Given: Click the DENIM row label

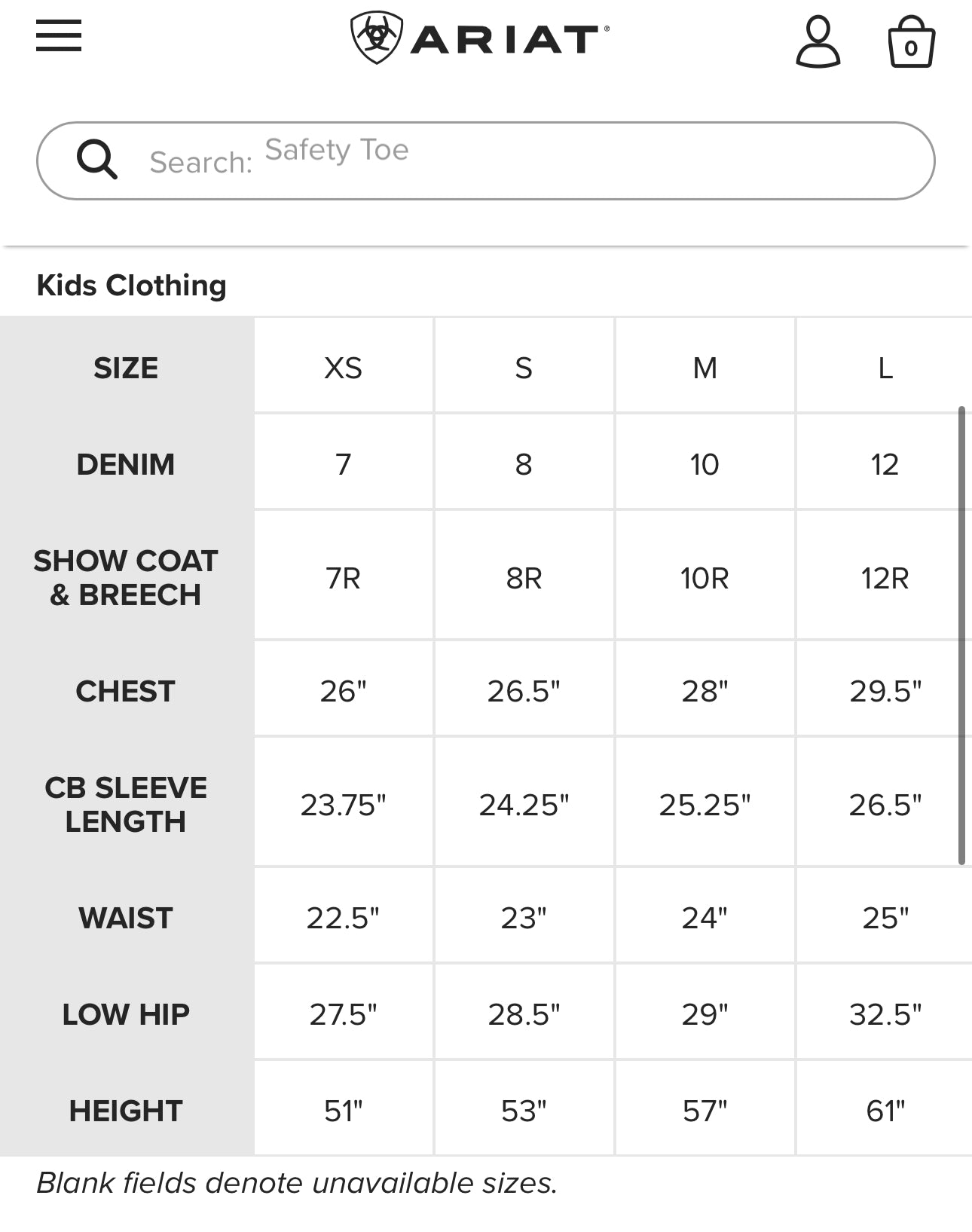Looking at the screenshot, I should click(x=126, y=464).
